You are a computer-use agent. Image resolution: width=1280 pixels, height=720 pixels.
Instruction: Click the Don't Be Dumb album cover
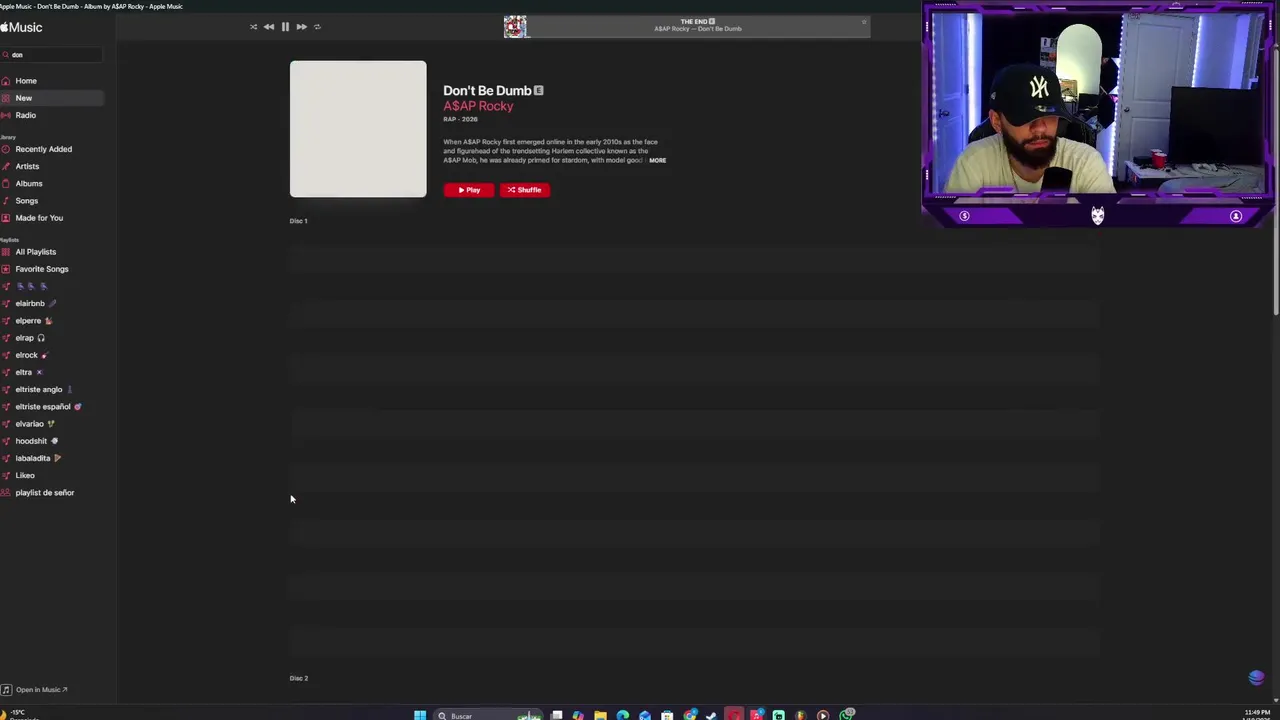point(358,129)
